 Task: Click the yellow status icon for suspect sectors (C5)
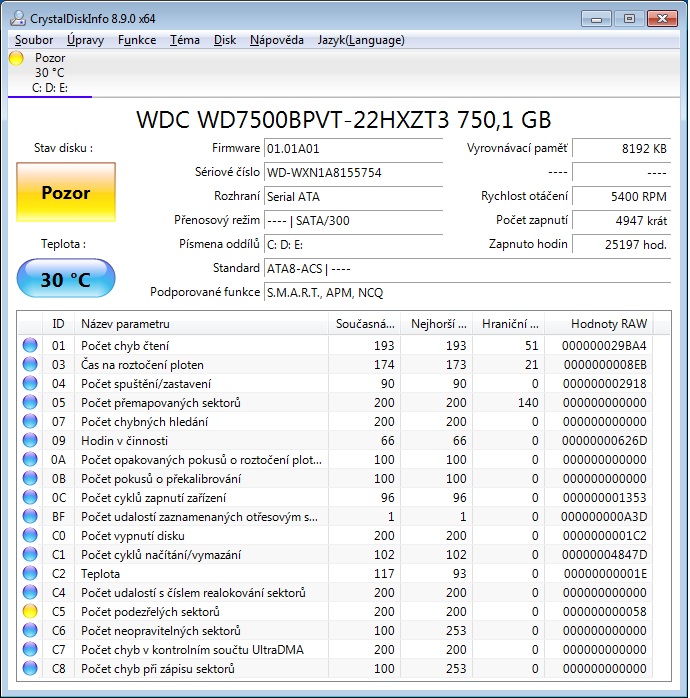(30, 612)
